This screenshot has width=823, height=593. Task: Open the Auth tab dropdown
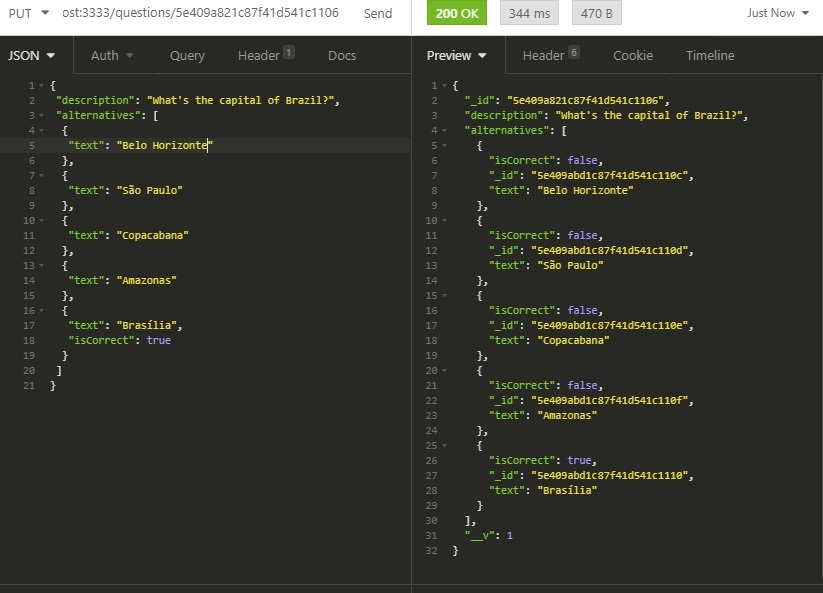point(112,56)
